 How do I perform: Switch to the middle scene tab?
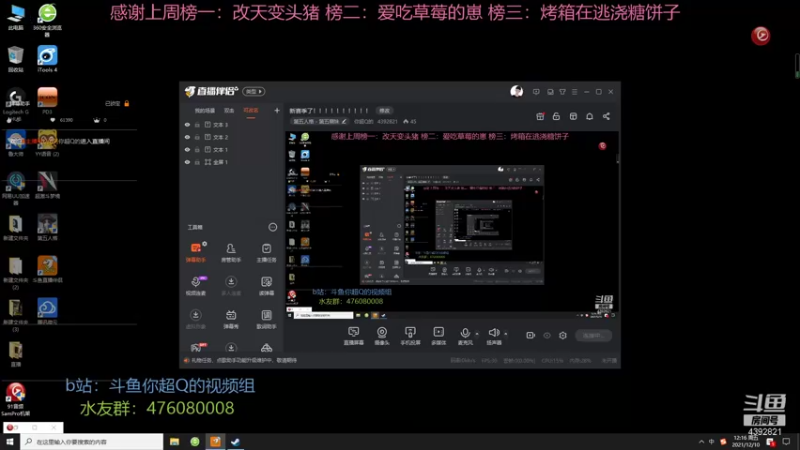pyautogui.click(x=229, y=110)
